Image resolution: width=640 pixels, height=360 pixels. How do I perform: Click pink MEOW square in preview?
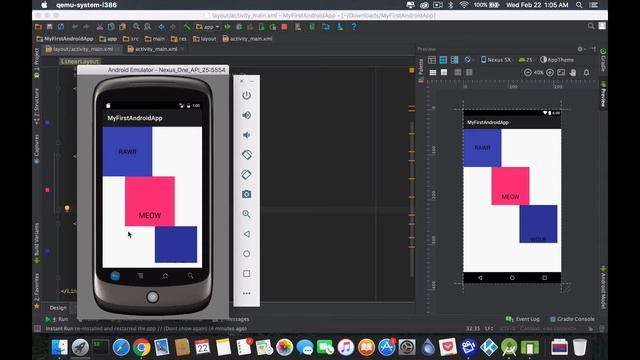pyautogui.click(x=510, y=186)
